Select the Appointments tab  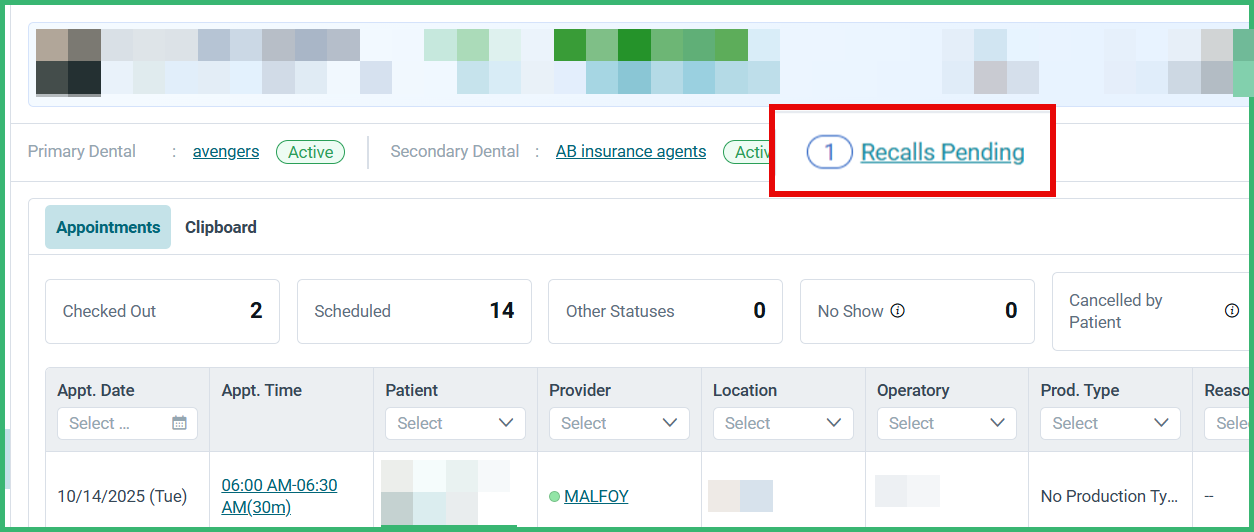[x=108, y=227]
